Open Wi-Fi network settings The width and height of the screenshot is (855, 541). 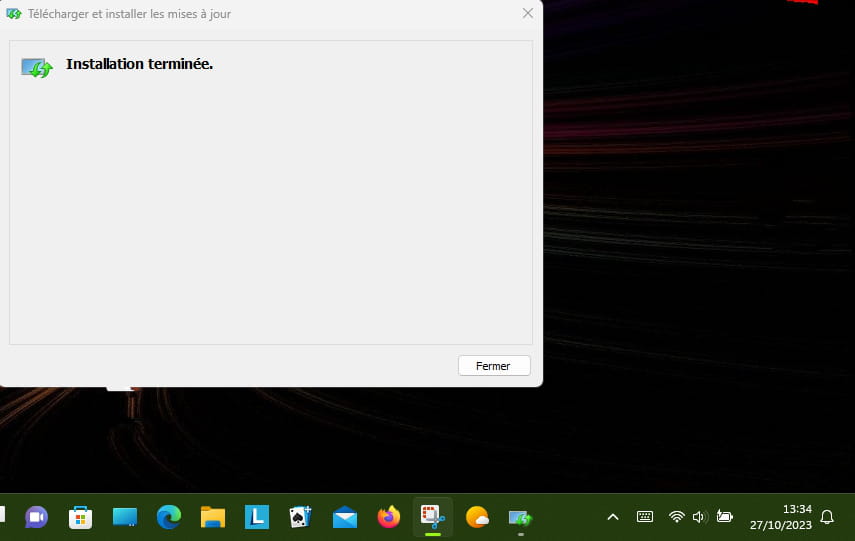point(677,516)
